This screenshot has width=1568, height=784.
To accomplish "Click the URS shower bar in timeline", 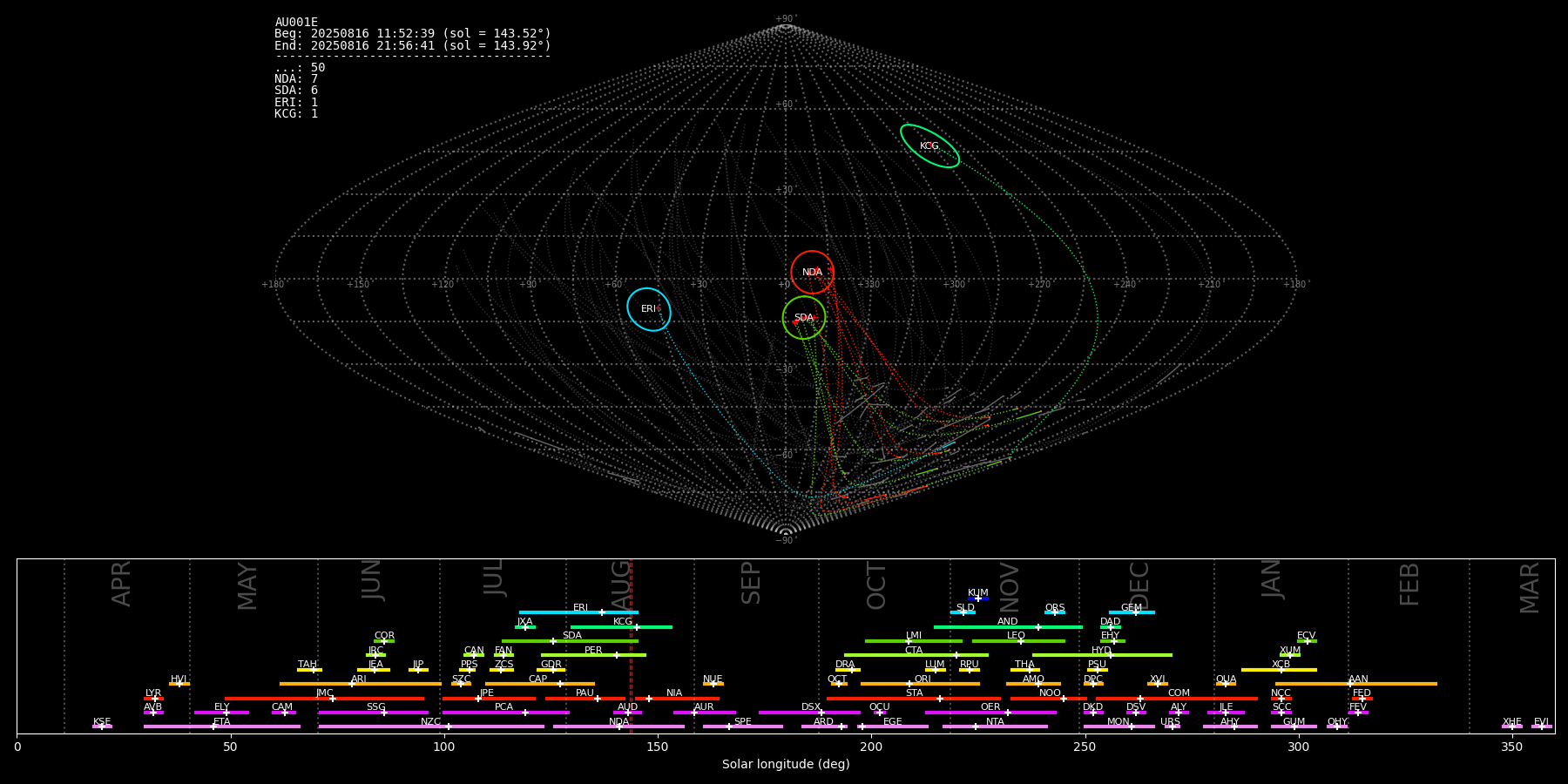I will [x=1172, y=727].
